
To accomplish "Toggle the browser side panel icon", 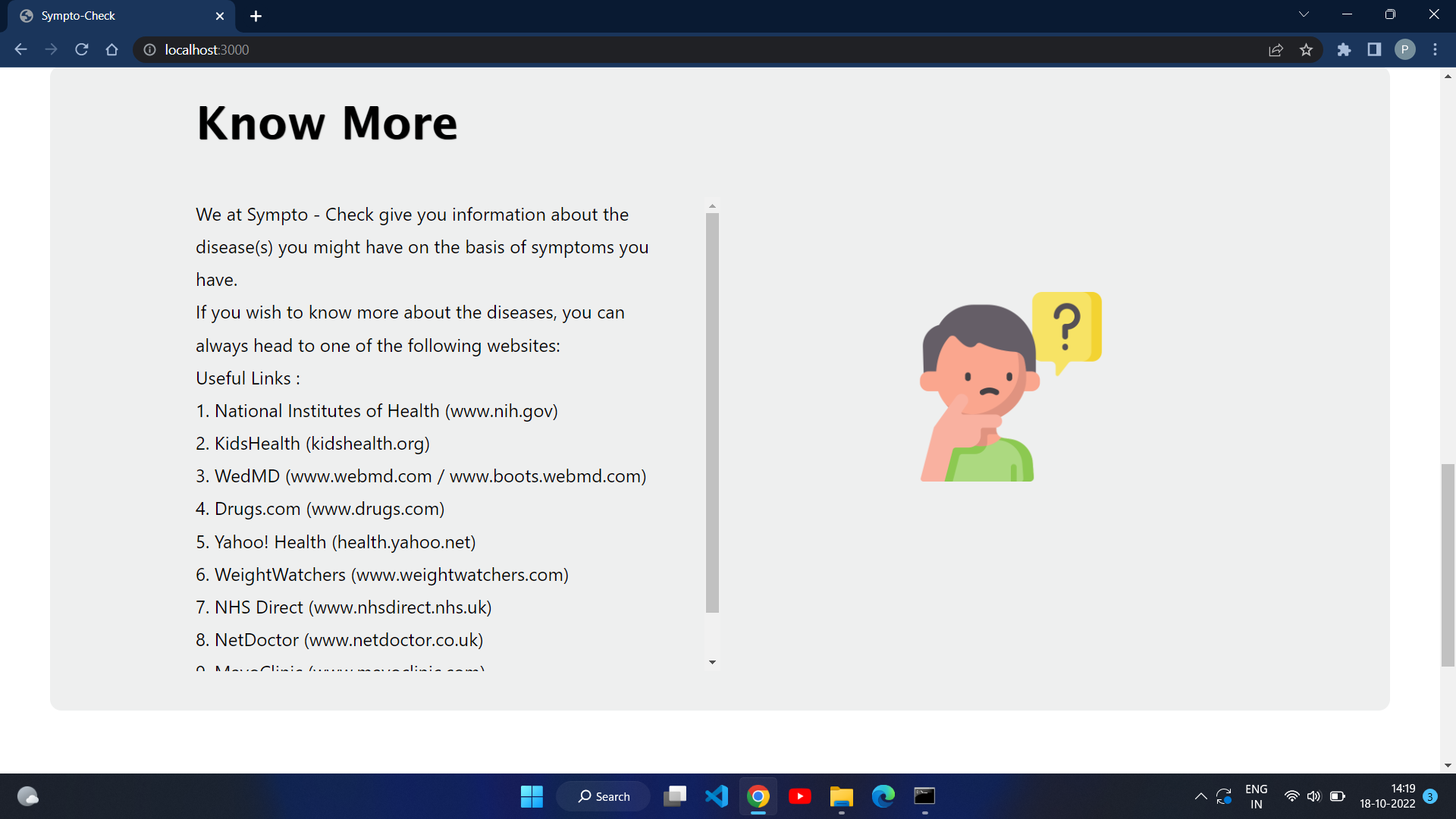I will [1374, 50].
